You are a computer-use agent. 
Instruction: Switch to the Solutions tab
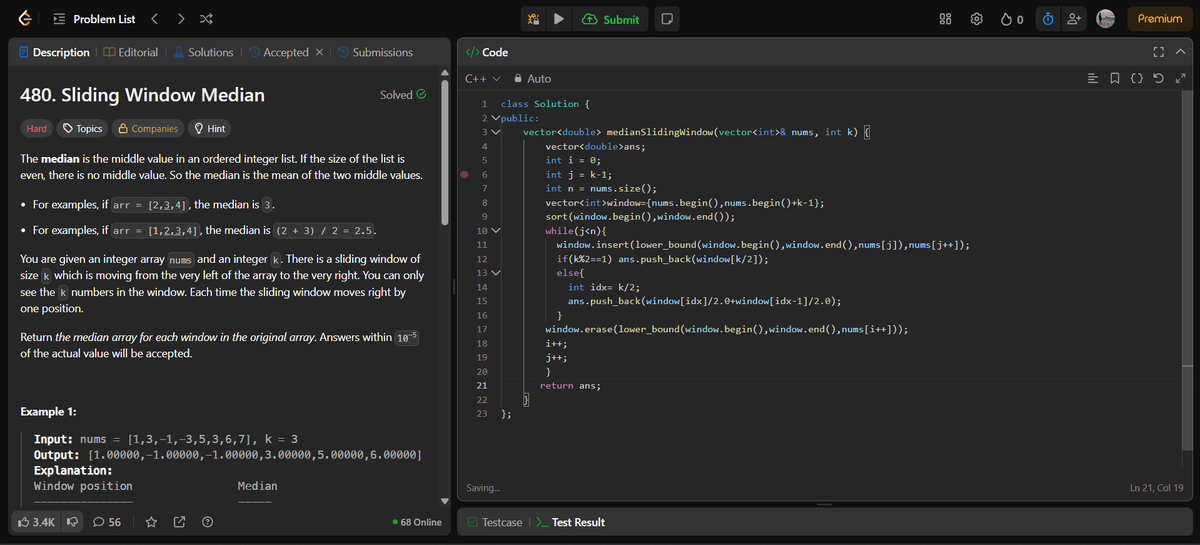[203, 52]
